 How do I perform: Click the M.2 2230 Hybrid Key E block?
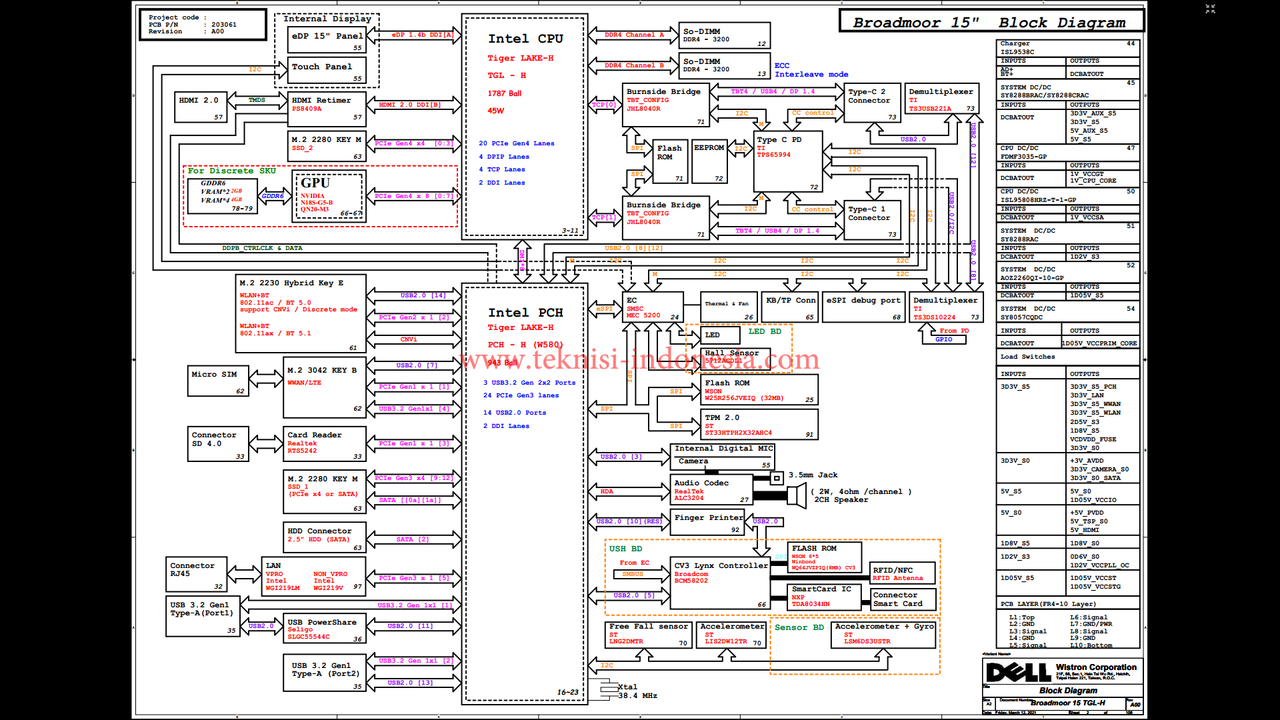[300, 313]
